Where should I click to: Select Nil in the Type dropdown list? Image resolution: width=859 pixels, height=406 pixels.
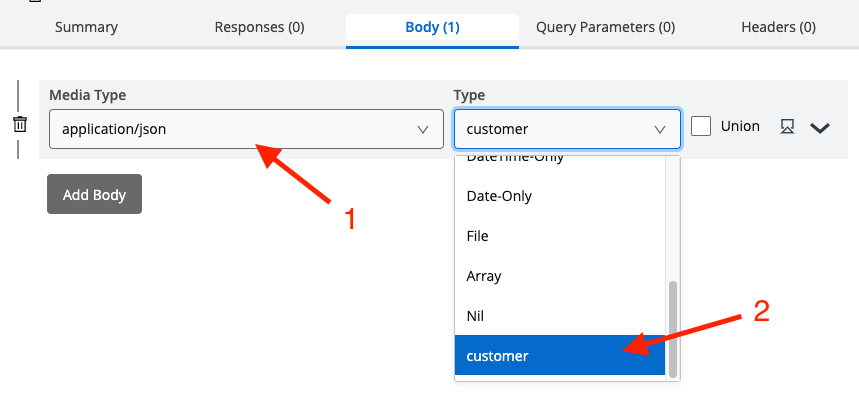click(475, 316)
